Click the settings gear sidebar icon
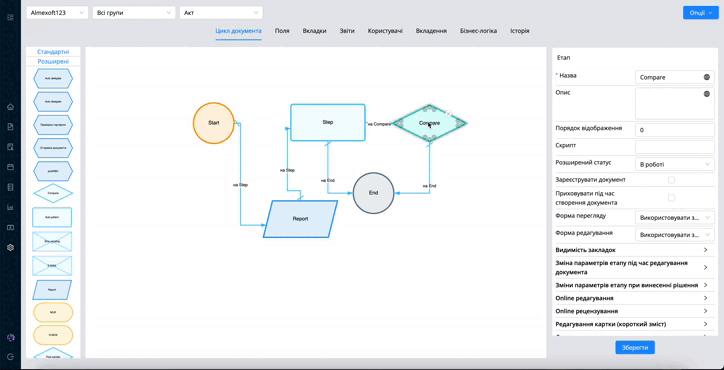 point(11,247)
